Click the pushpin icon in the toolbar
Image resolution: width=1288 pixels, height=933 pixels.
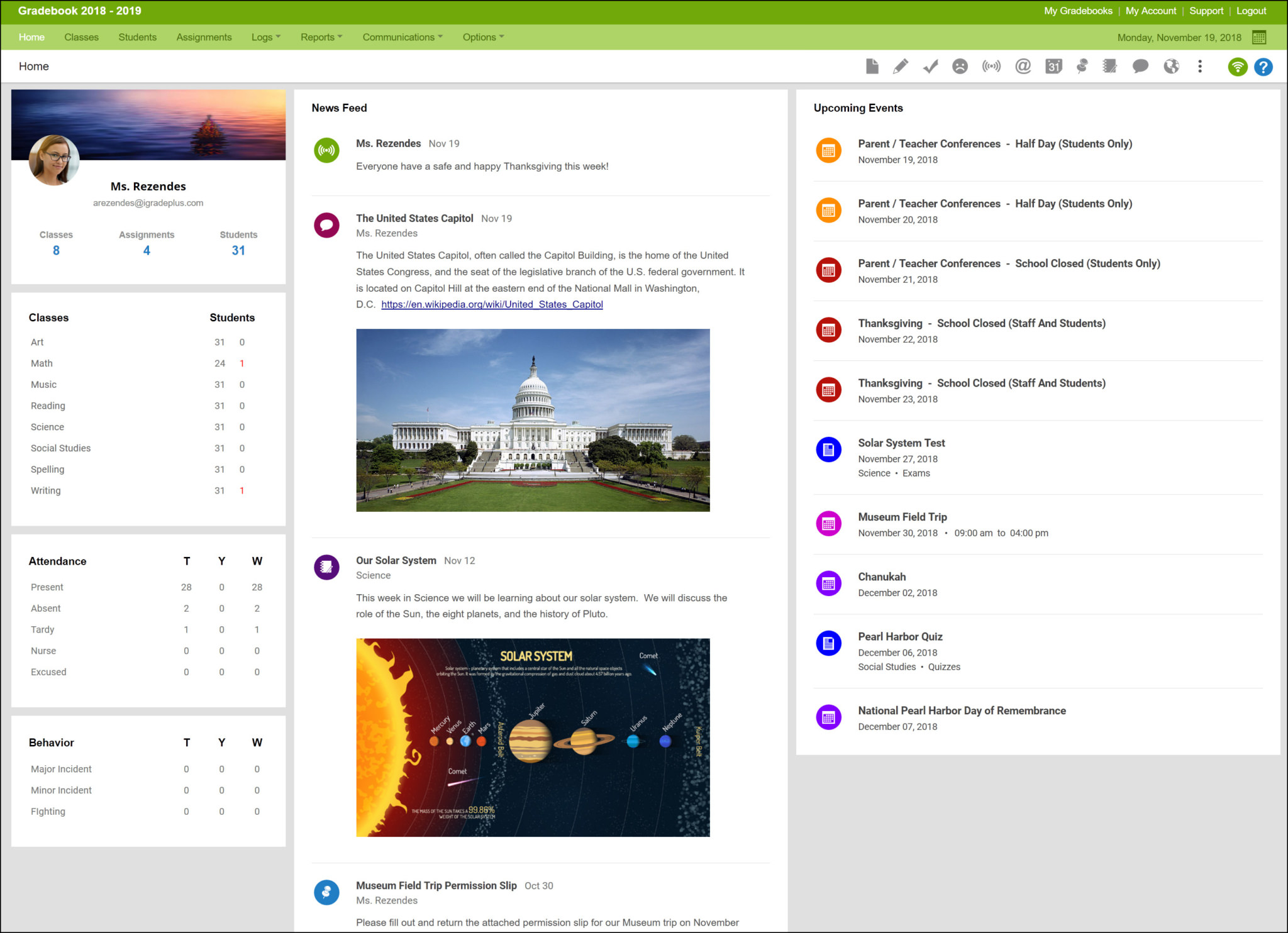pos(1082,66)
